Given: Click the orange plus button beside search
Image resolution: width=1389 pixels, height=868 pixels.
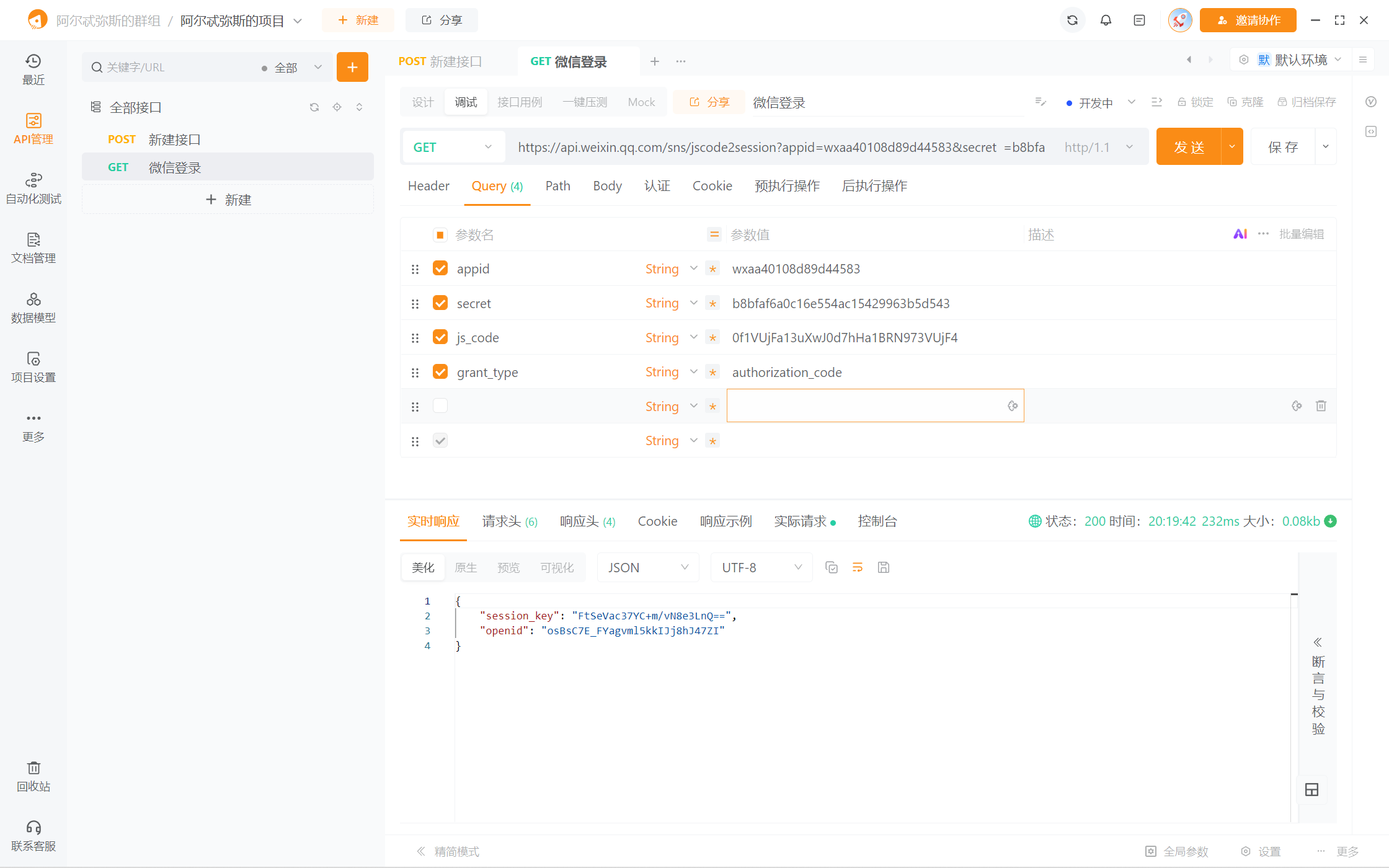Looking at the screenshot, I should [352, 67].
